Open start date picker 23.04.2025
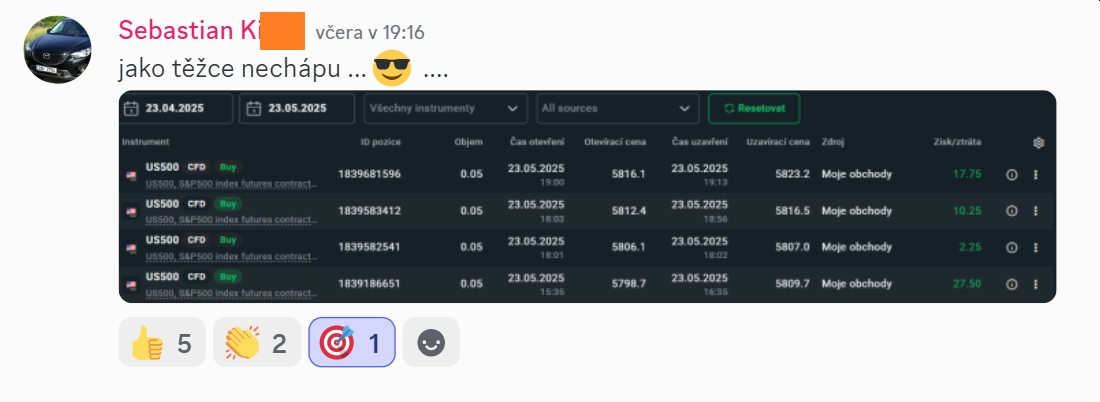The image size is (1100, 402). pos(176,108)
